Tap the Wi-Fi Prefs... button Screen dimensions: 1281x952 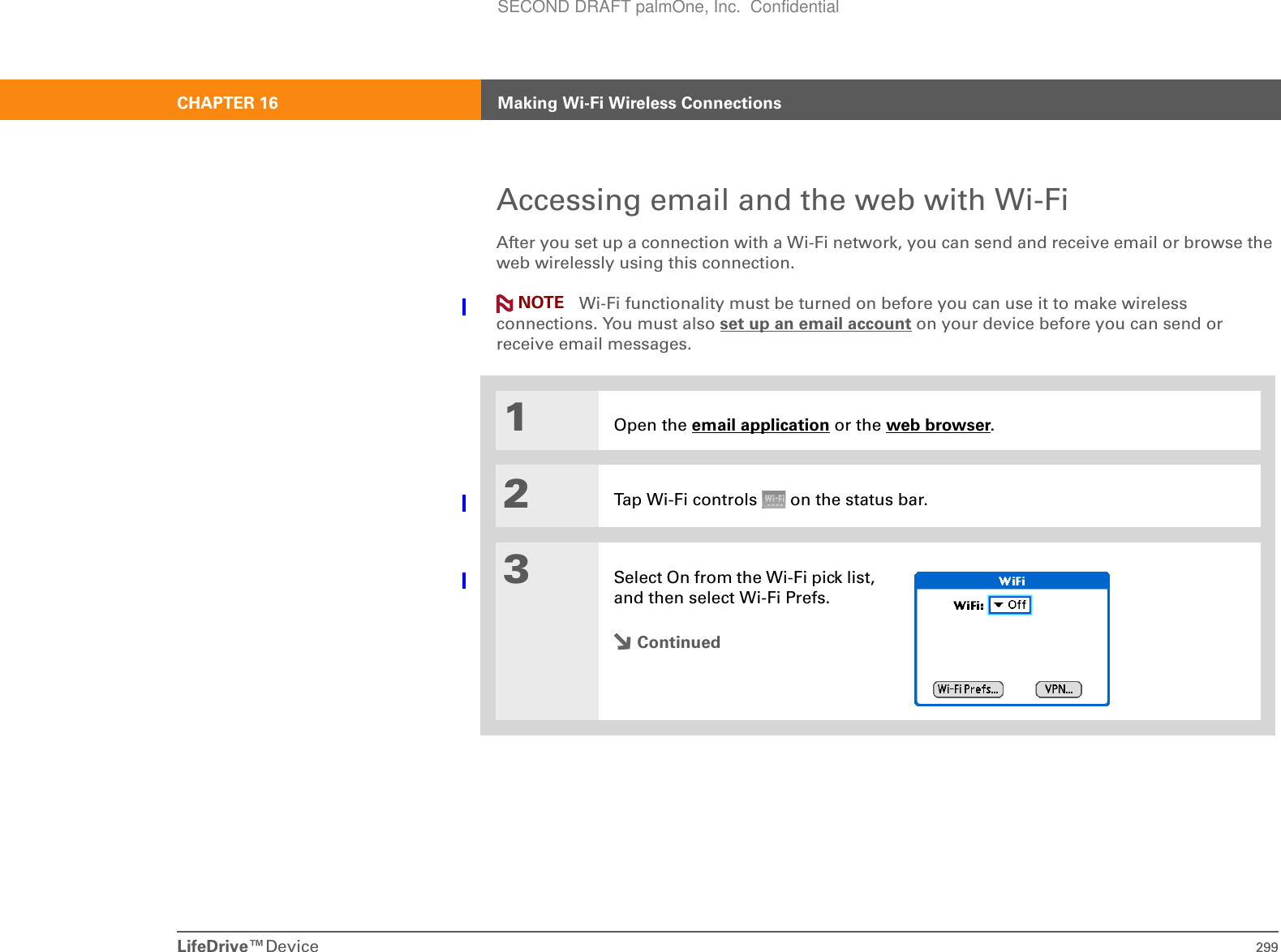[968, 689]
